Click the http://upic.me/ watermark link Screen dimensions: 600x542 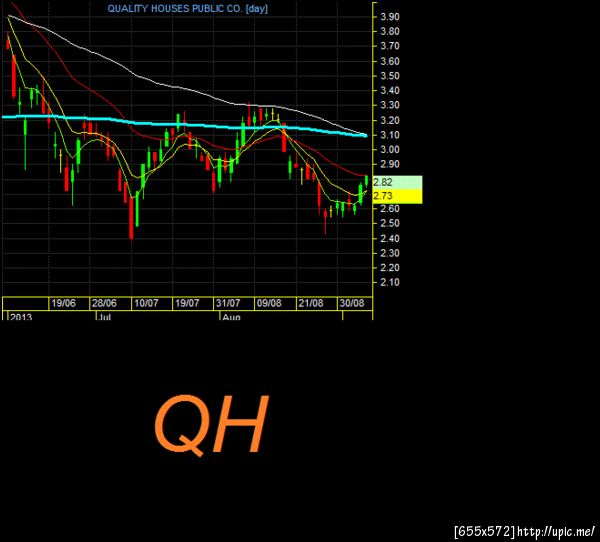pyautogui.click(x=556, y=532)
